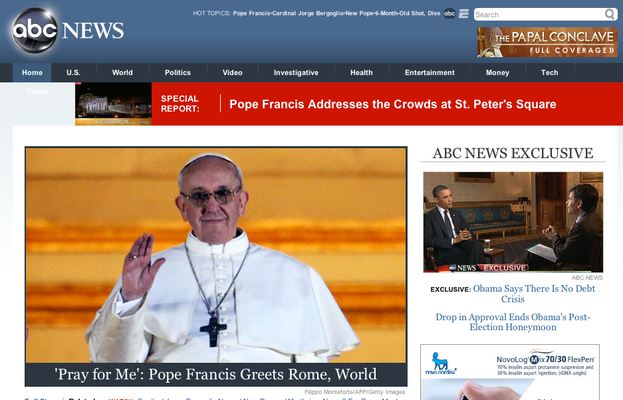The image size is (623, 400).
Task: Open the Politics section
Action: (178, 73)
